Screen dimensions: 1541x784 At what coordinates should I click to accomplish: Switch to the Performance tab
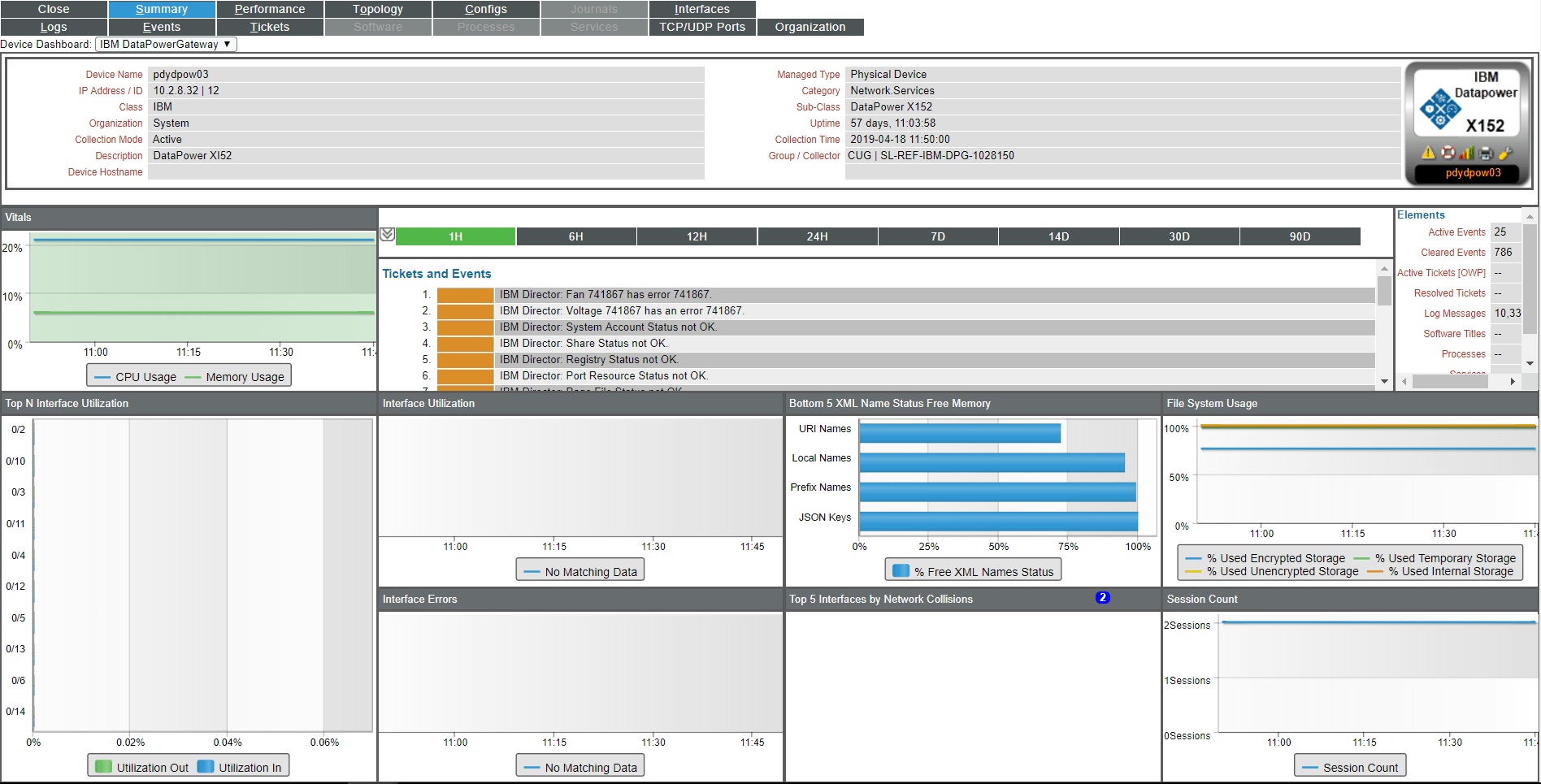(270, 9)
